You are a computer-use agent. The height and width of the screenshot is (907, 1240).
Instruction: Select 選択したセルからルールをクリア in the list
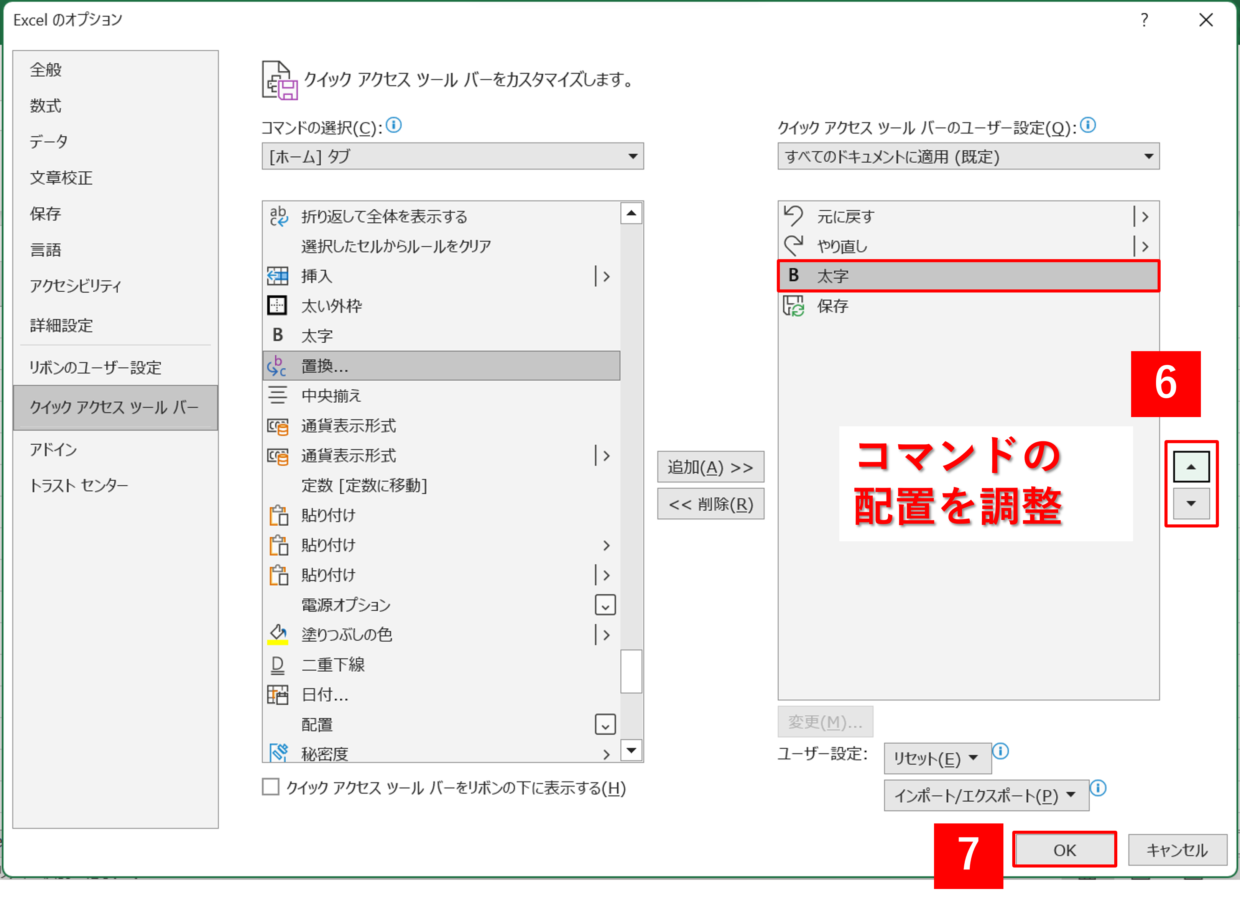tap(441, 246)
